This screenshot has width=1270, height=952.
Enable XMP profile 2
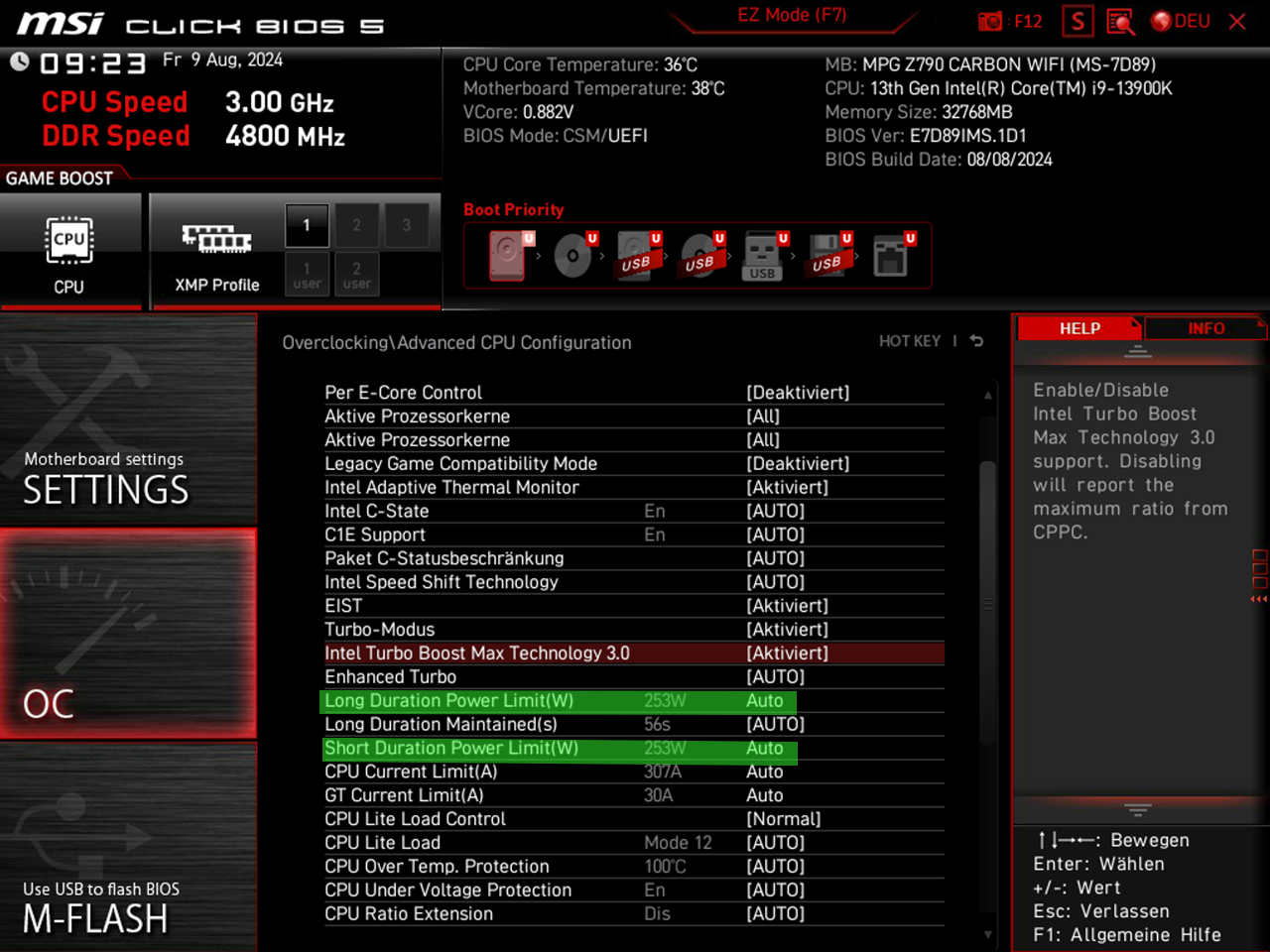pos(356,225)
